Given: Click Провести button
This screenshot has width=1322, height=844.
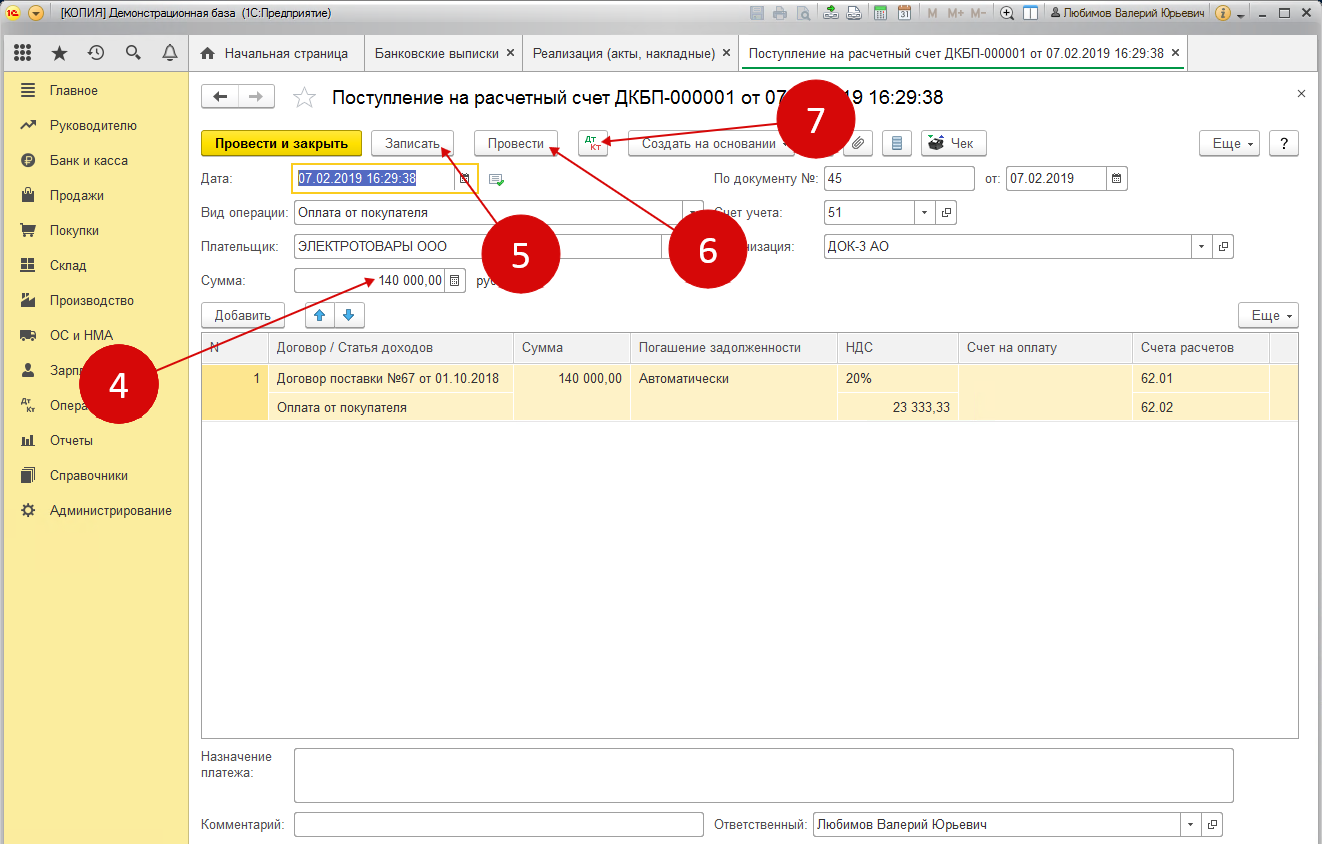Looking at the screenshot, I should click(x=516, y=144).
